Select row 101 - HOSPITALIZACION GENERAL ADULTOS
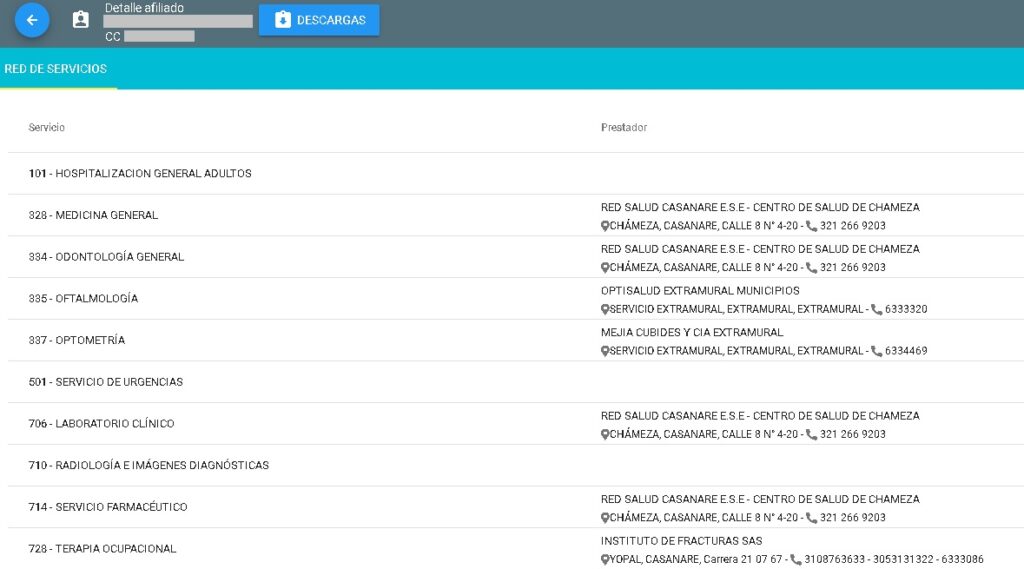Screen dimensions: 1024x569 click(516, 173)
